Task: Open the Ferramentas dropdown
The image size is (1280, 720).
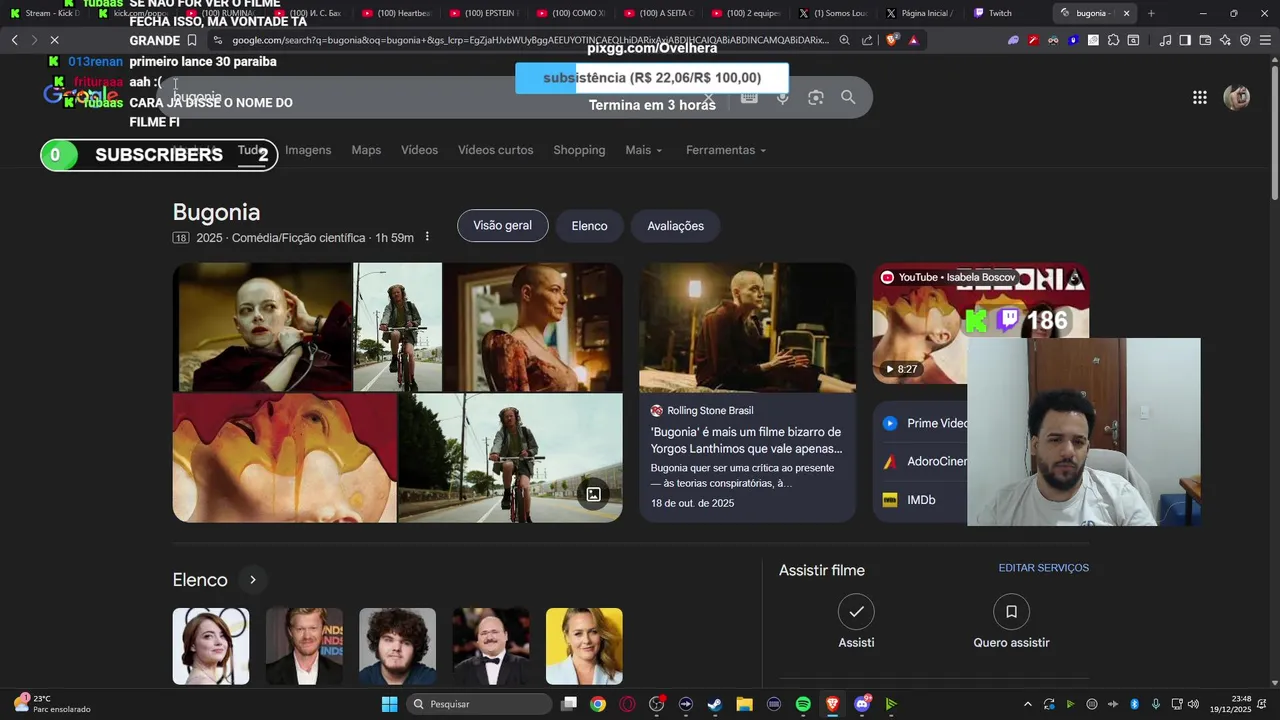Action: [726, 150]
